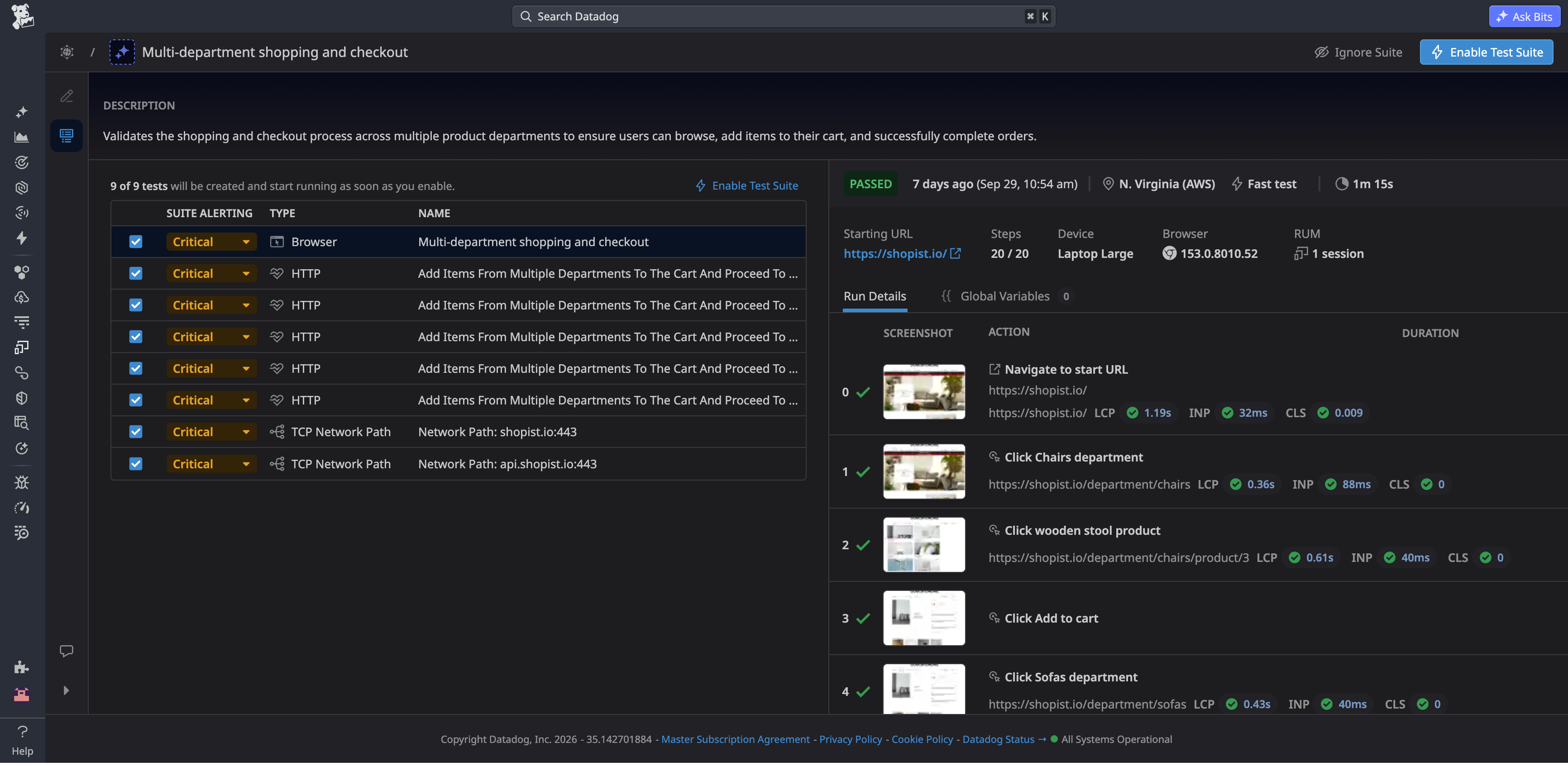
Task: Open Critical alerting dropdown for Browser test
Action: [211, 242]
